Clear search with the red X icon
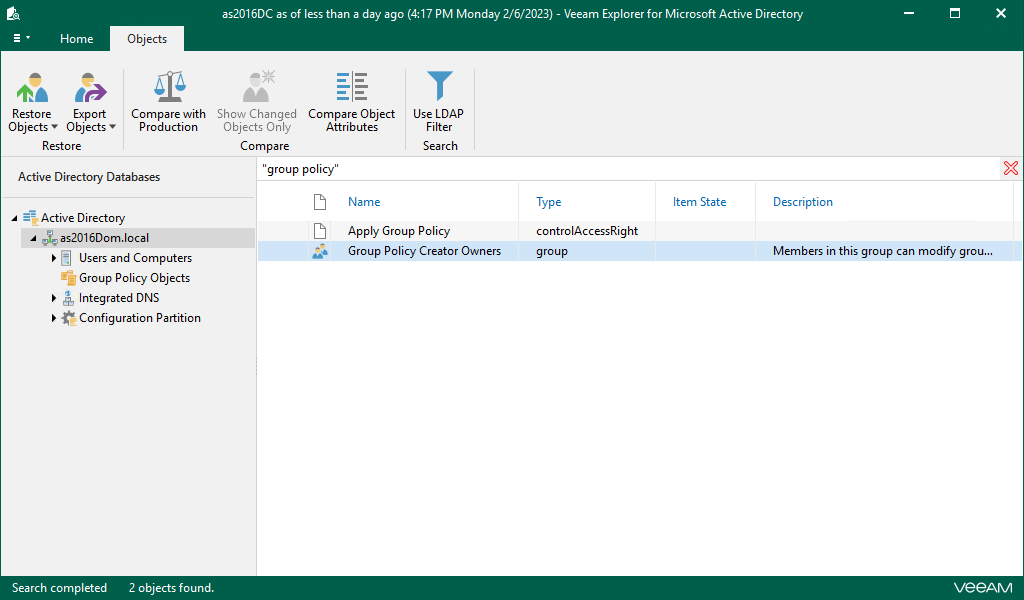The width and height of the screenshot is (1024, 600). 1010,169
